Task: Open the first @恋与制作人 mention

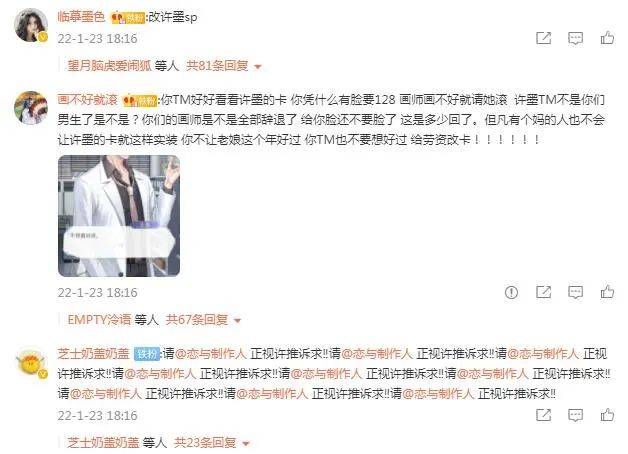Action: [x=211, y=354]
